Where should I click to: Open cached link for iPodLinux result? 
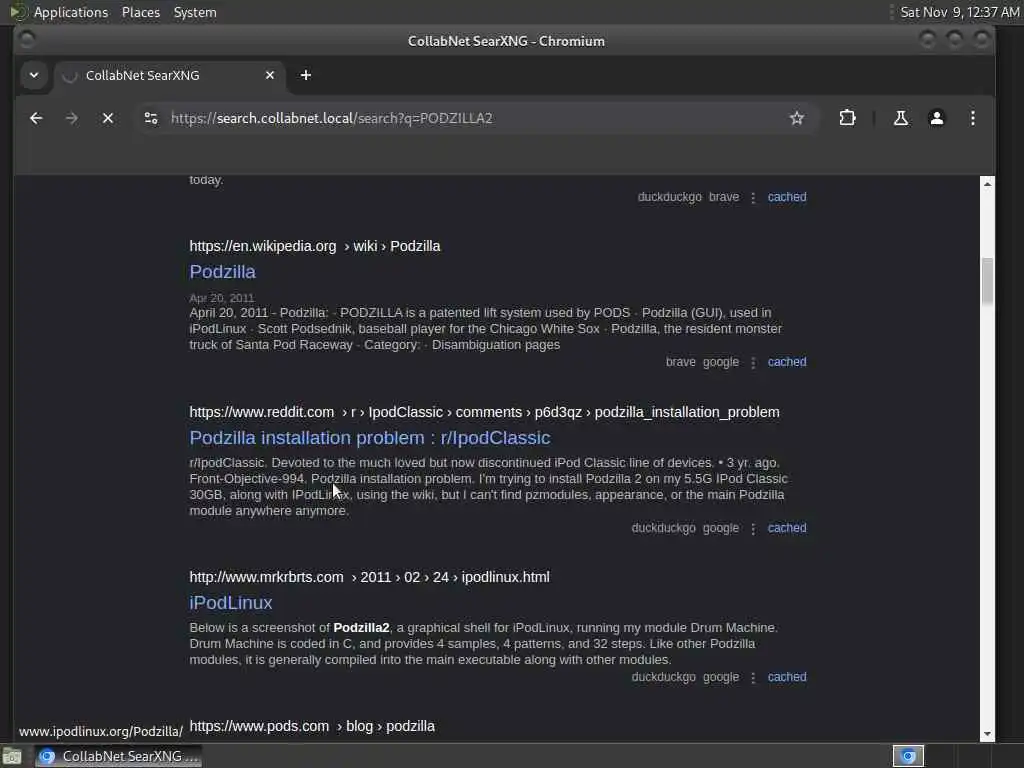point(786,677)
